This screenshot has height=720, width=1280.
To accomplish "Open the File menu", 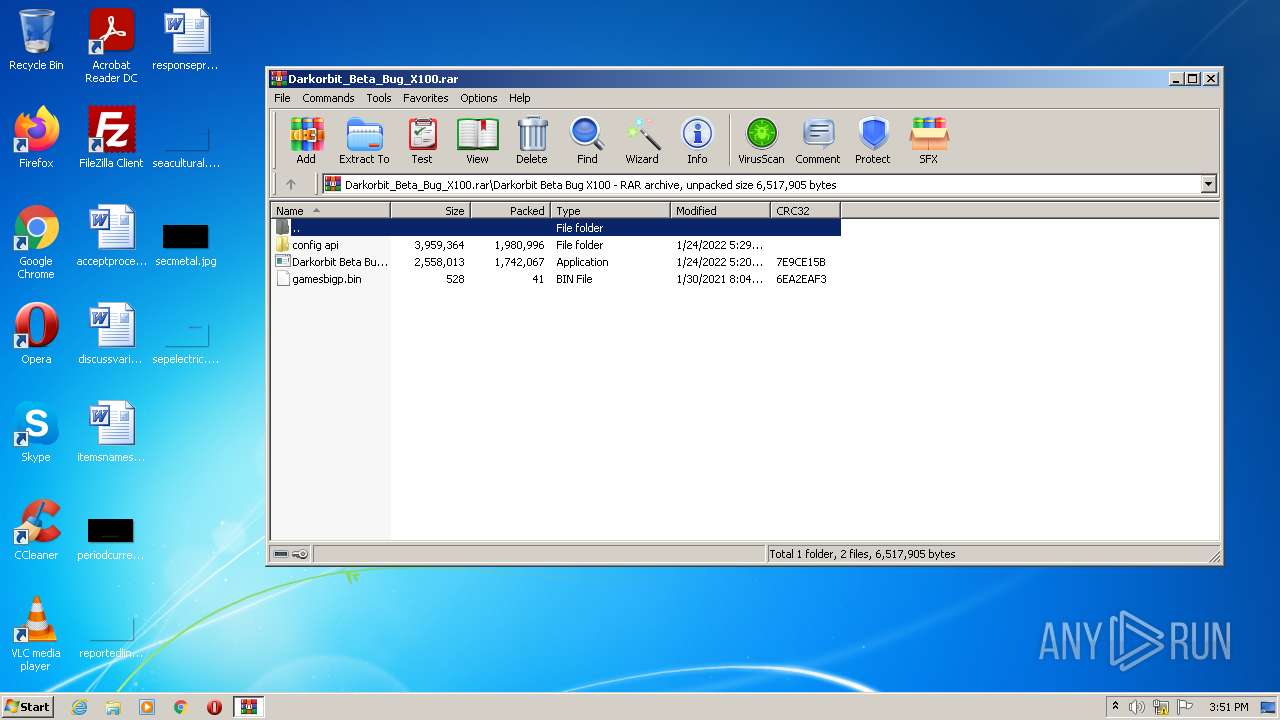I will (x=282, y=98).
